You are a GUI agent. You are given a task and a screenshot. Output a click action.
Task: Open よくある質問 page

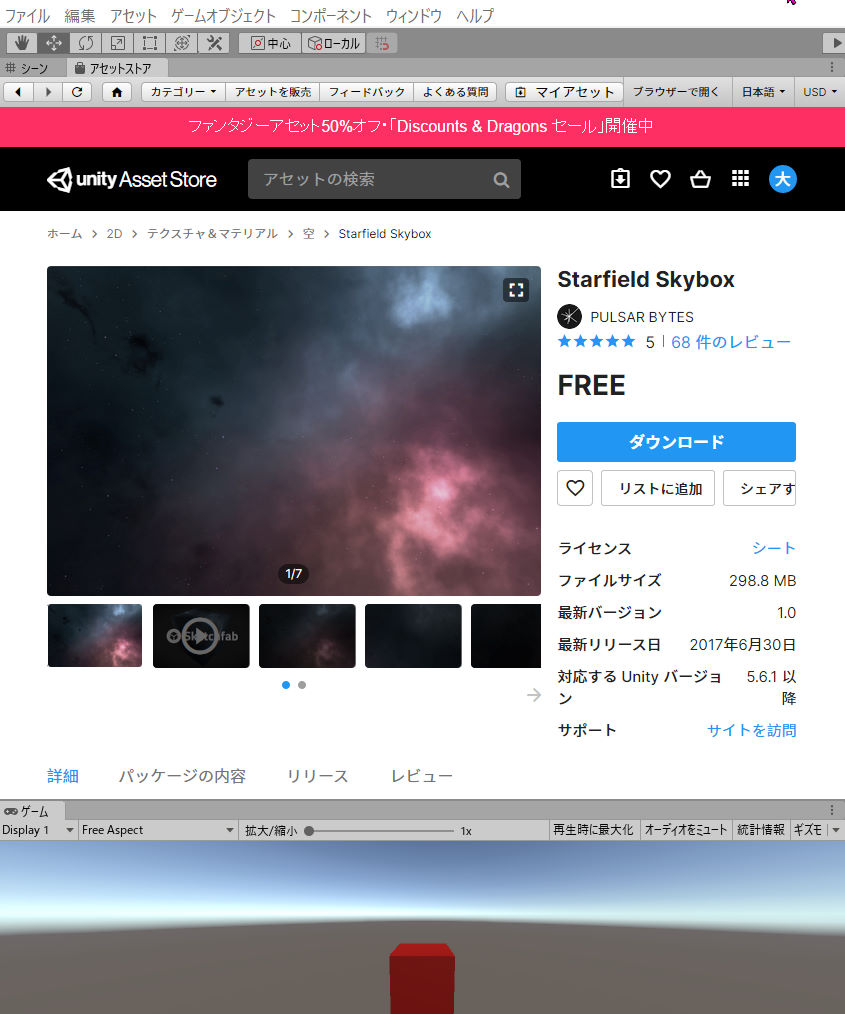455,92
